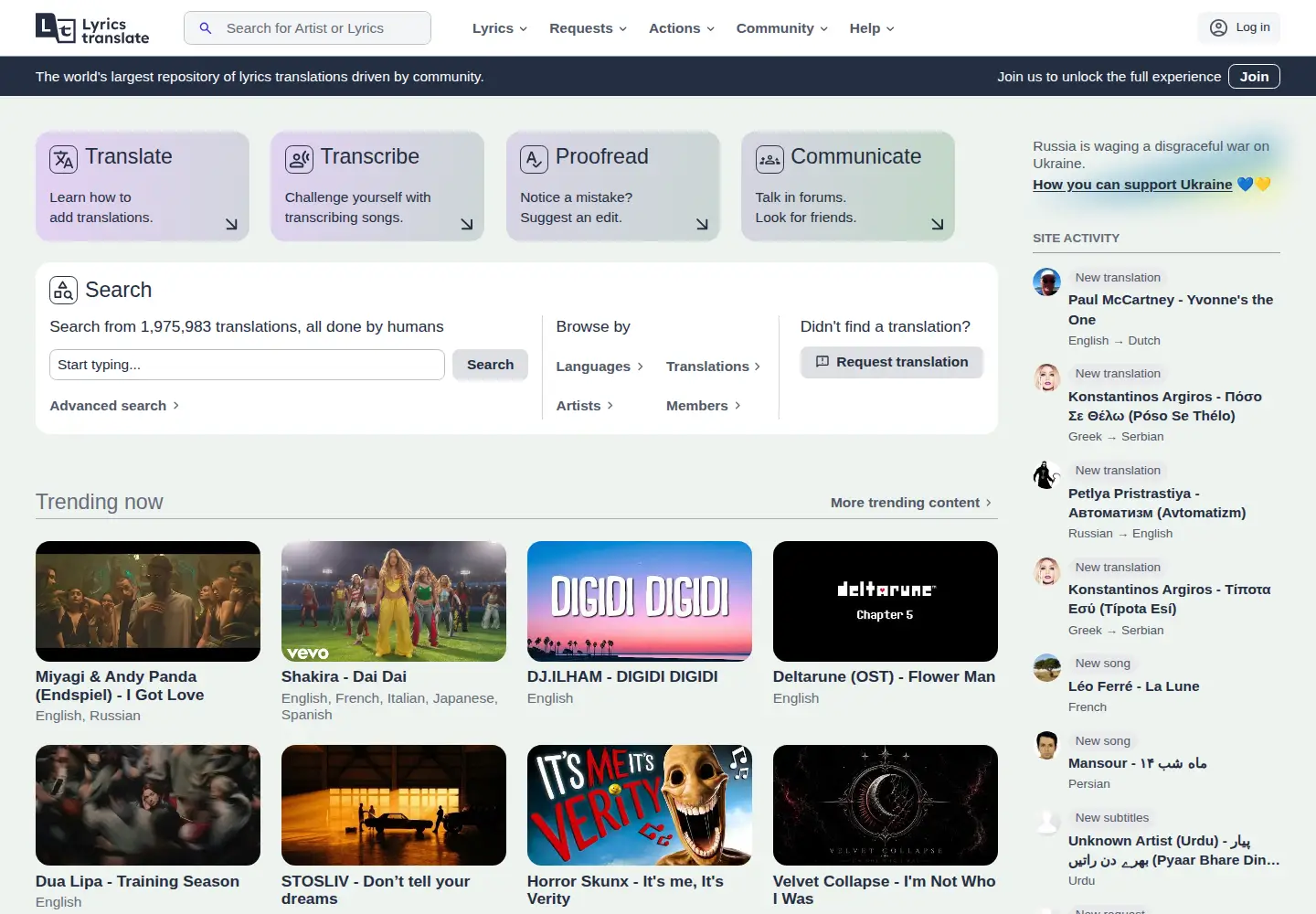Click the Search button in Search panel
This screenshot has width=1316, height=914.
[490, 365]
